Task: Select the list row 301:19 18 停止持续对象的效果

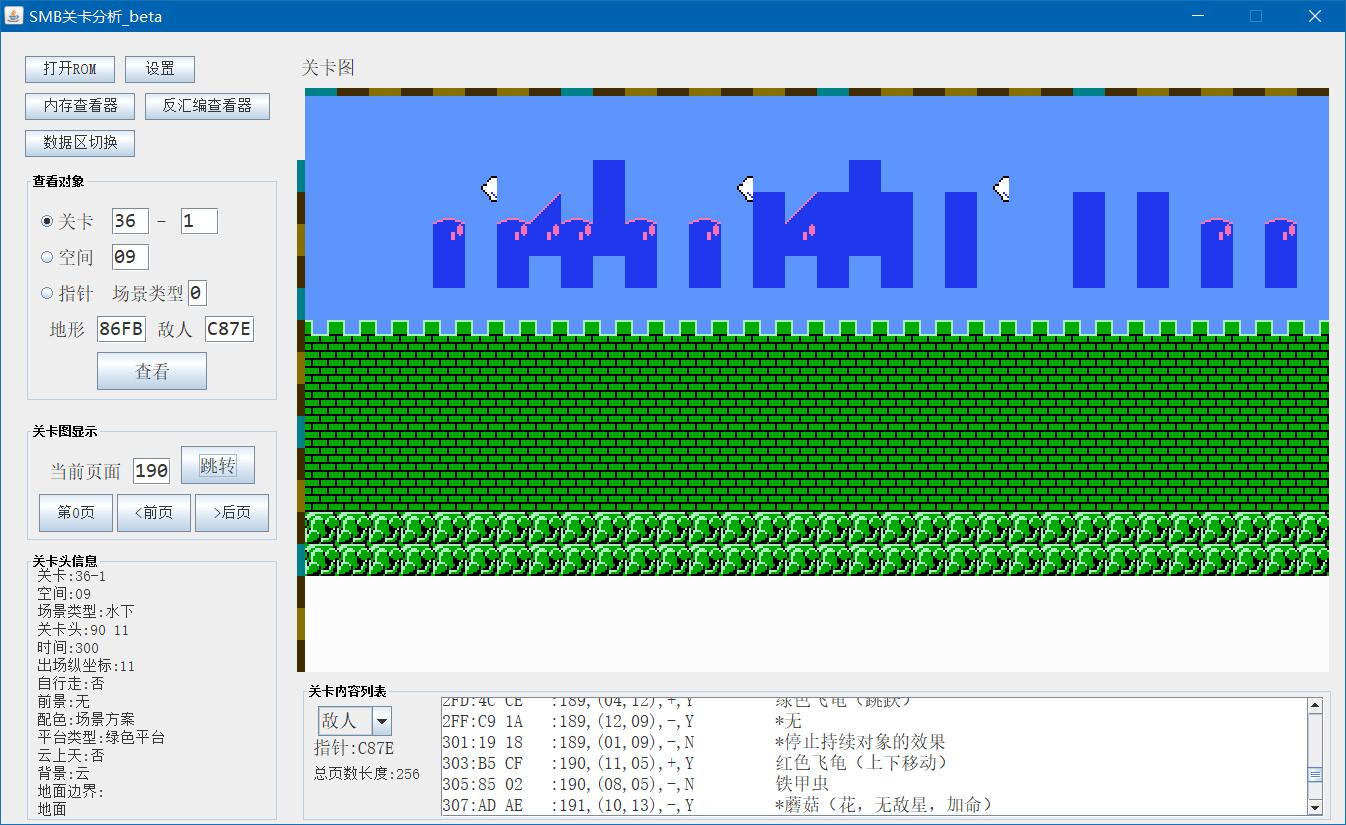Action: (x=874, y=742)
